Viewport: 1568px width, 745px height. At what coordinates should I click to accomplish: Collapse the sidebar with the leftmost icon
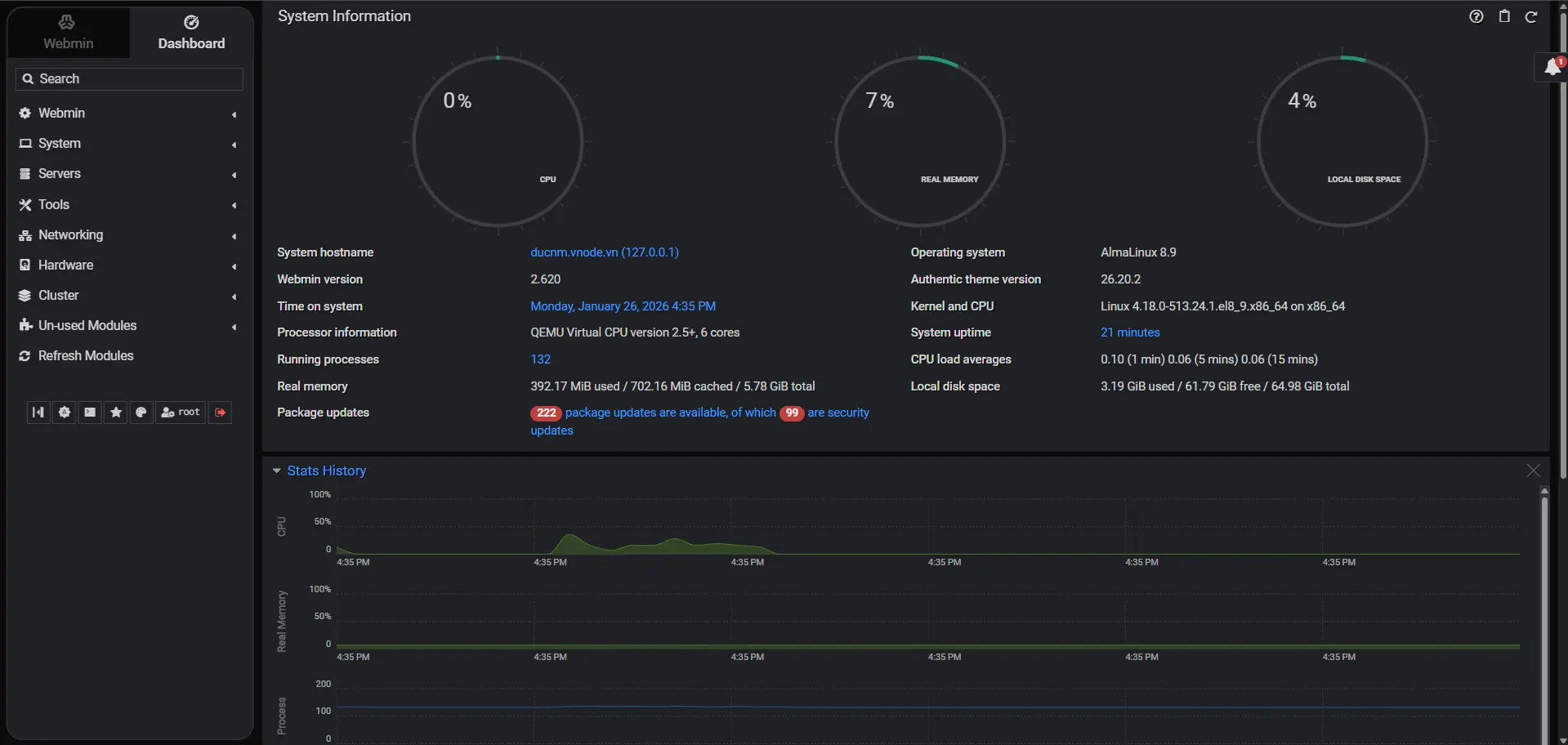[38, 413]
